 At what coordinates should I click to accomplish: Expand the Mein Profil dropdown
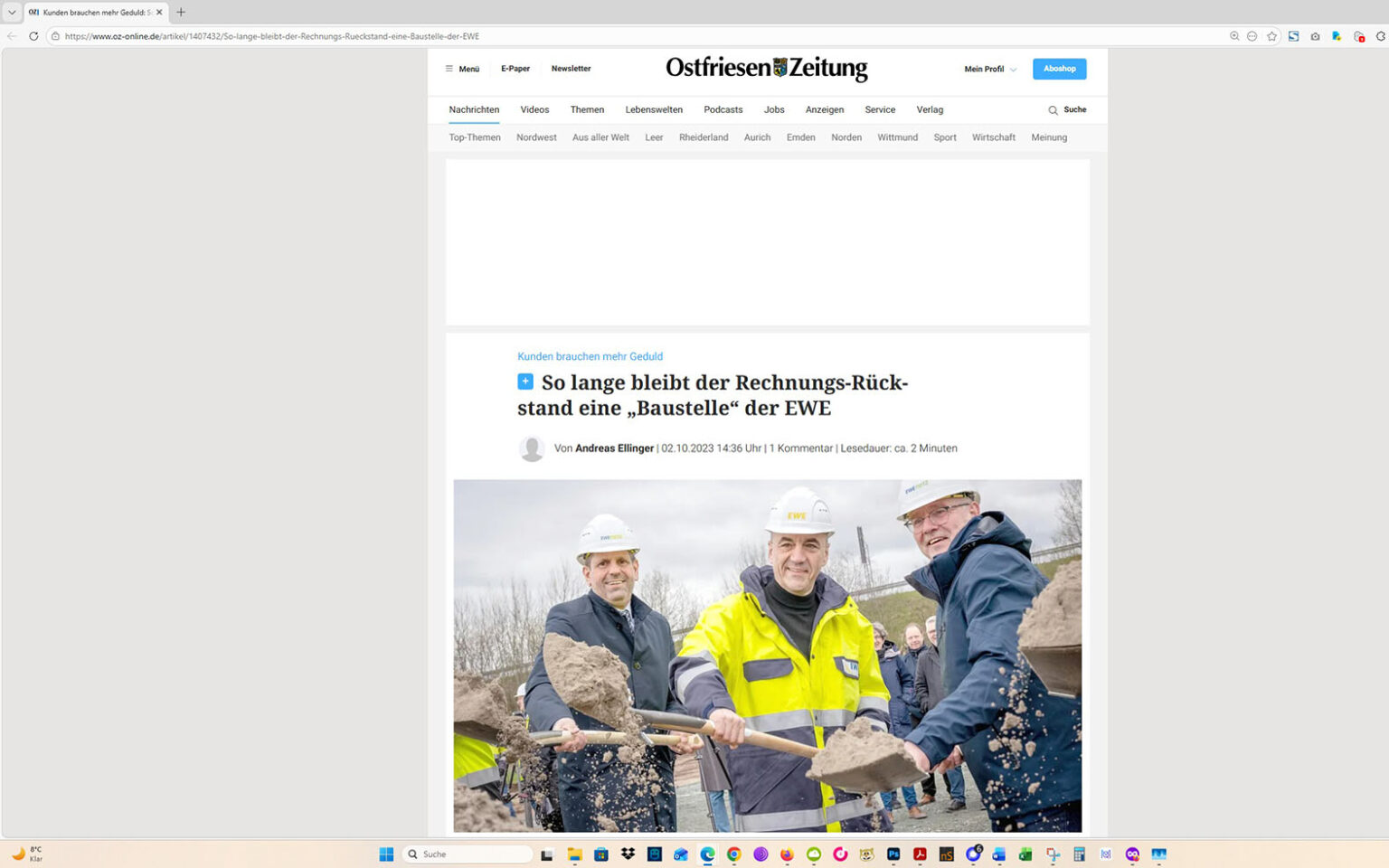[x=988, y=68]
